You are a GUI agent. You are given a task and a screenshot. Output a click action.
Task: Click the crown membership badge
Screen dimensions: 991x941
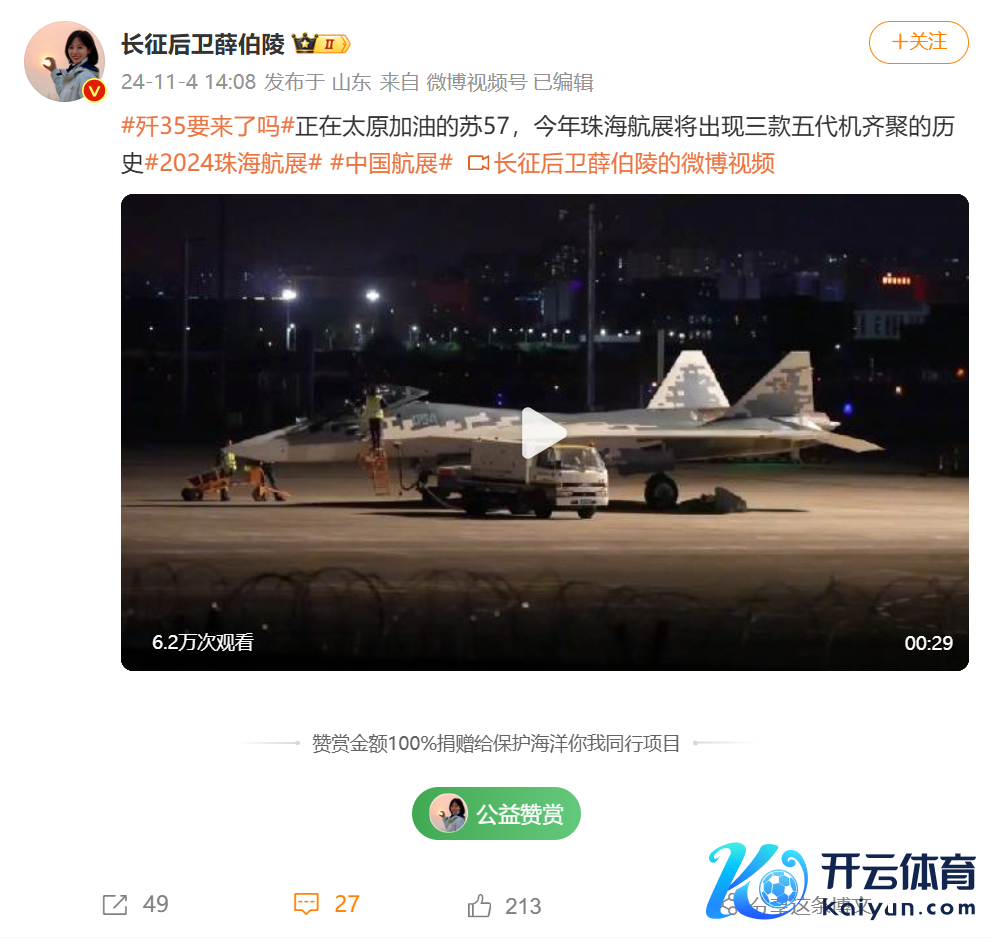tap(322, 44)
